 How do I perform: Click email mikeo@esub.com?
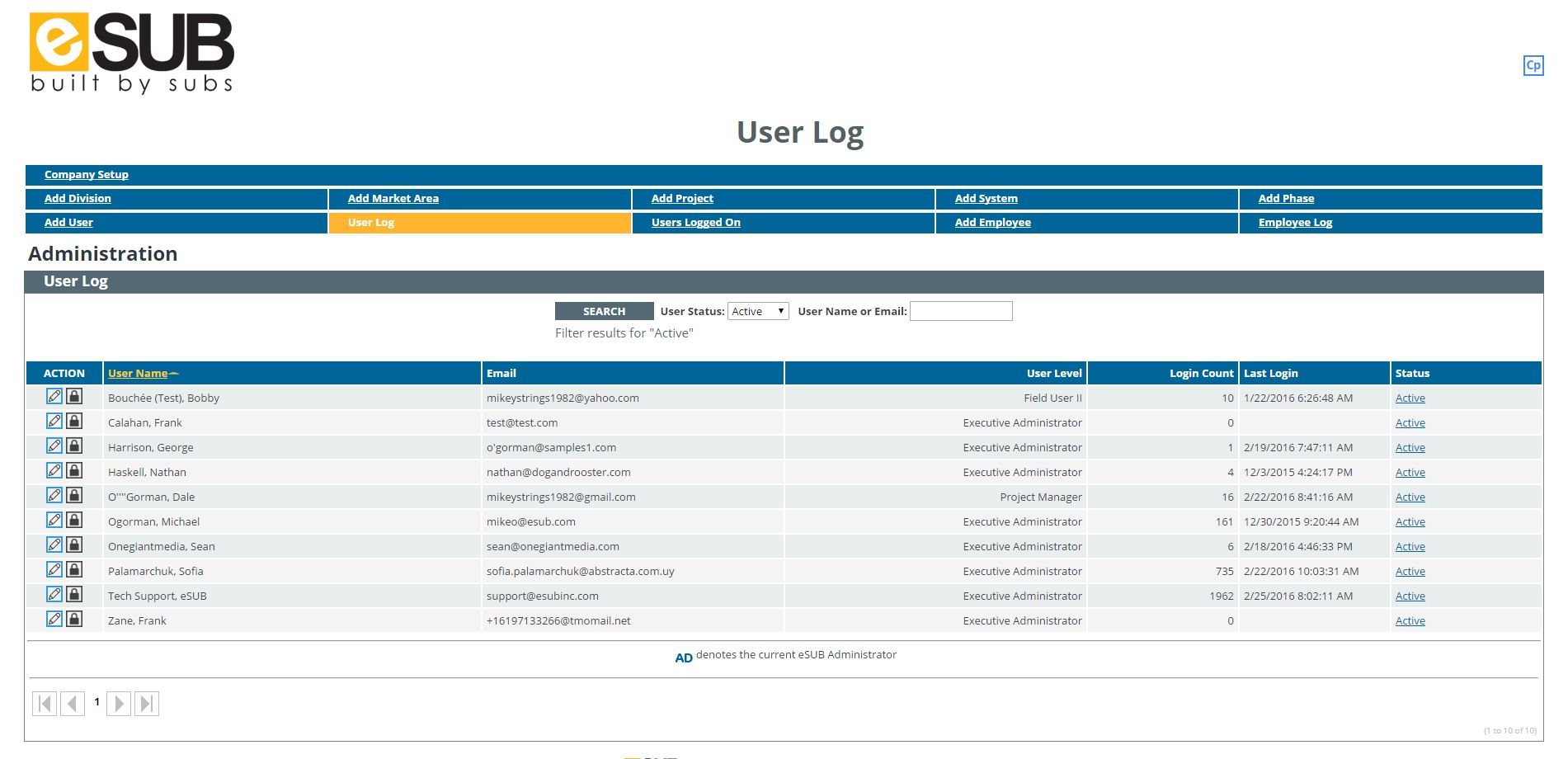pyautogui.click(x=531, y=521)
